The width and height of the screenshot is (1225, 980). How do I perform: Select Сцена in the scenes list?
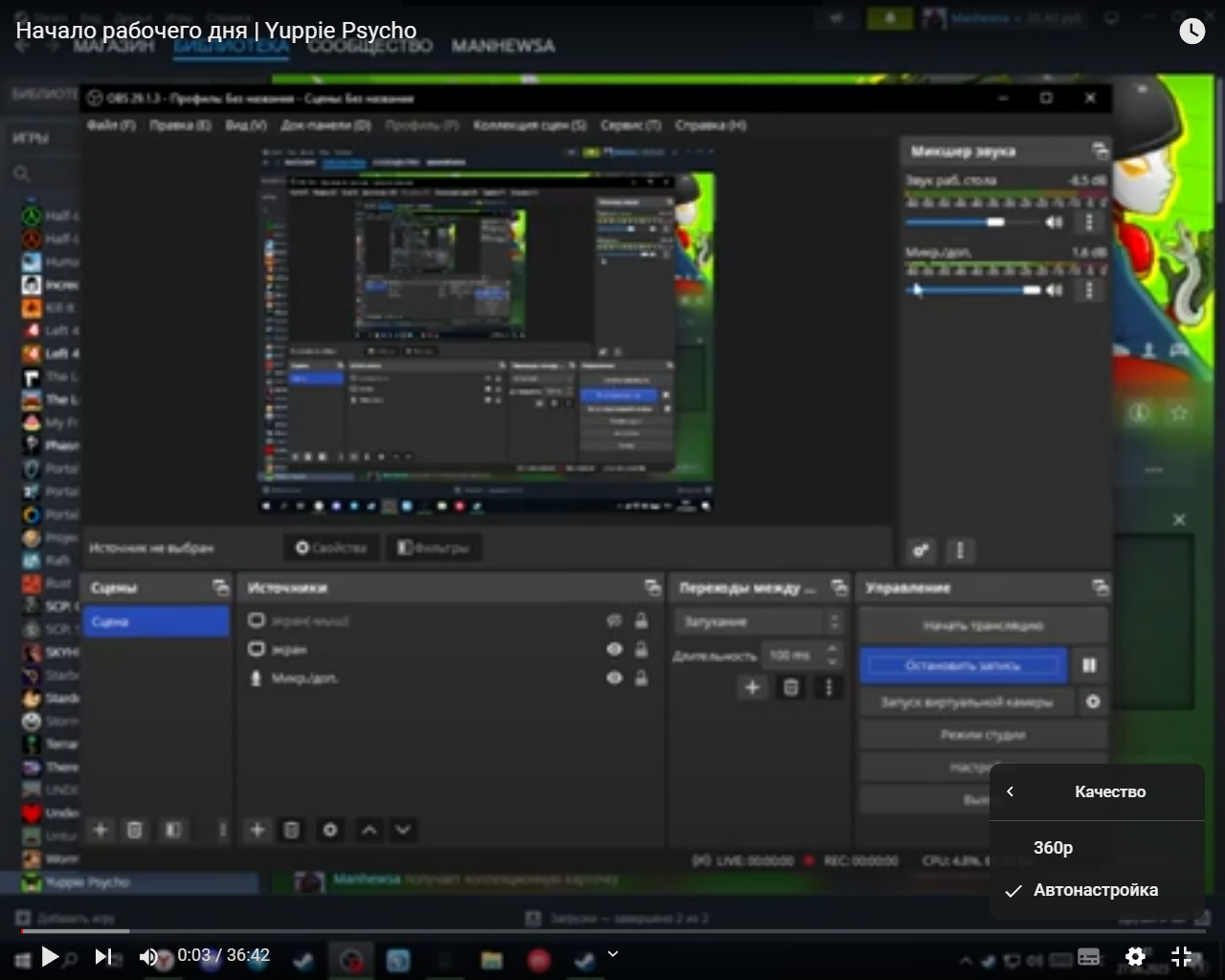pos(157,621)
